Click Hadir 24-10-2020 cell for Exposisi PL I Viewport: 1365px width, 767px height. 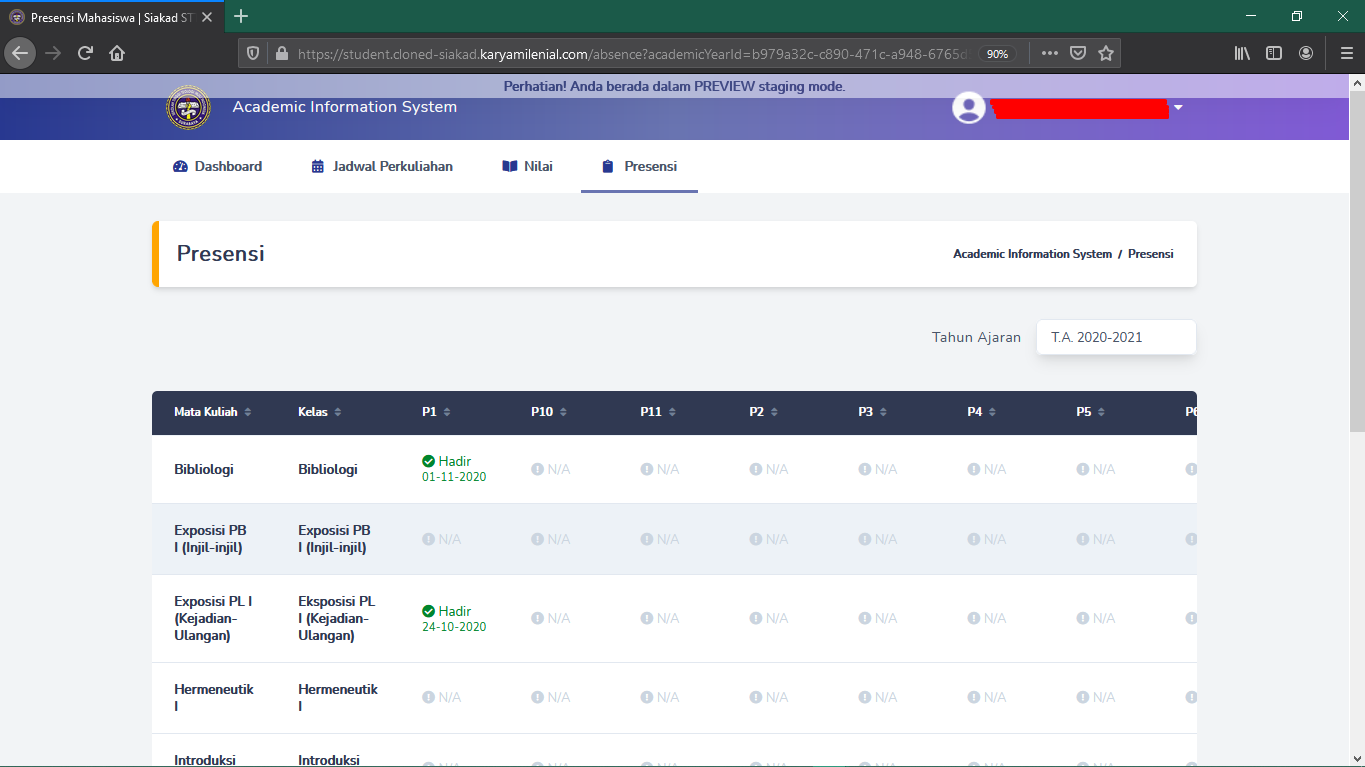click(454, 619)
